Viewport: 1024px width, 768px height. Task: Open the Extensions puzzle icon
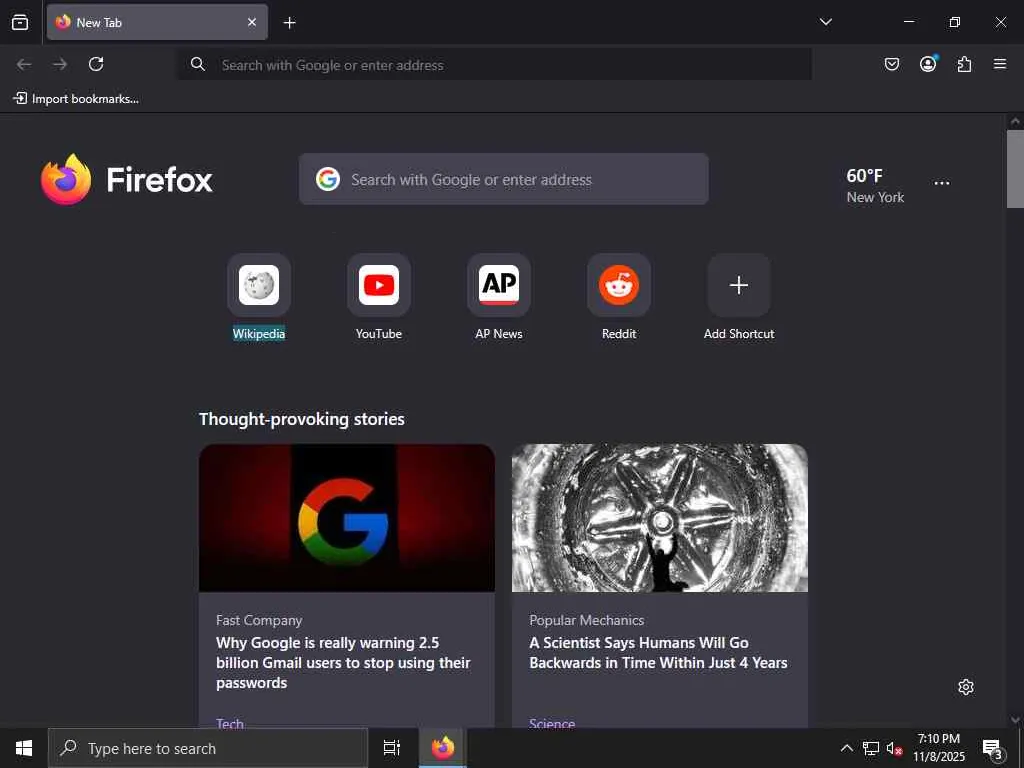pyautogui.click(x=964, y=64)
